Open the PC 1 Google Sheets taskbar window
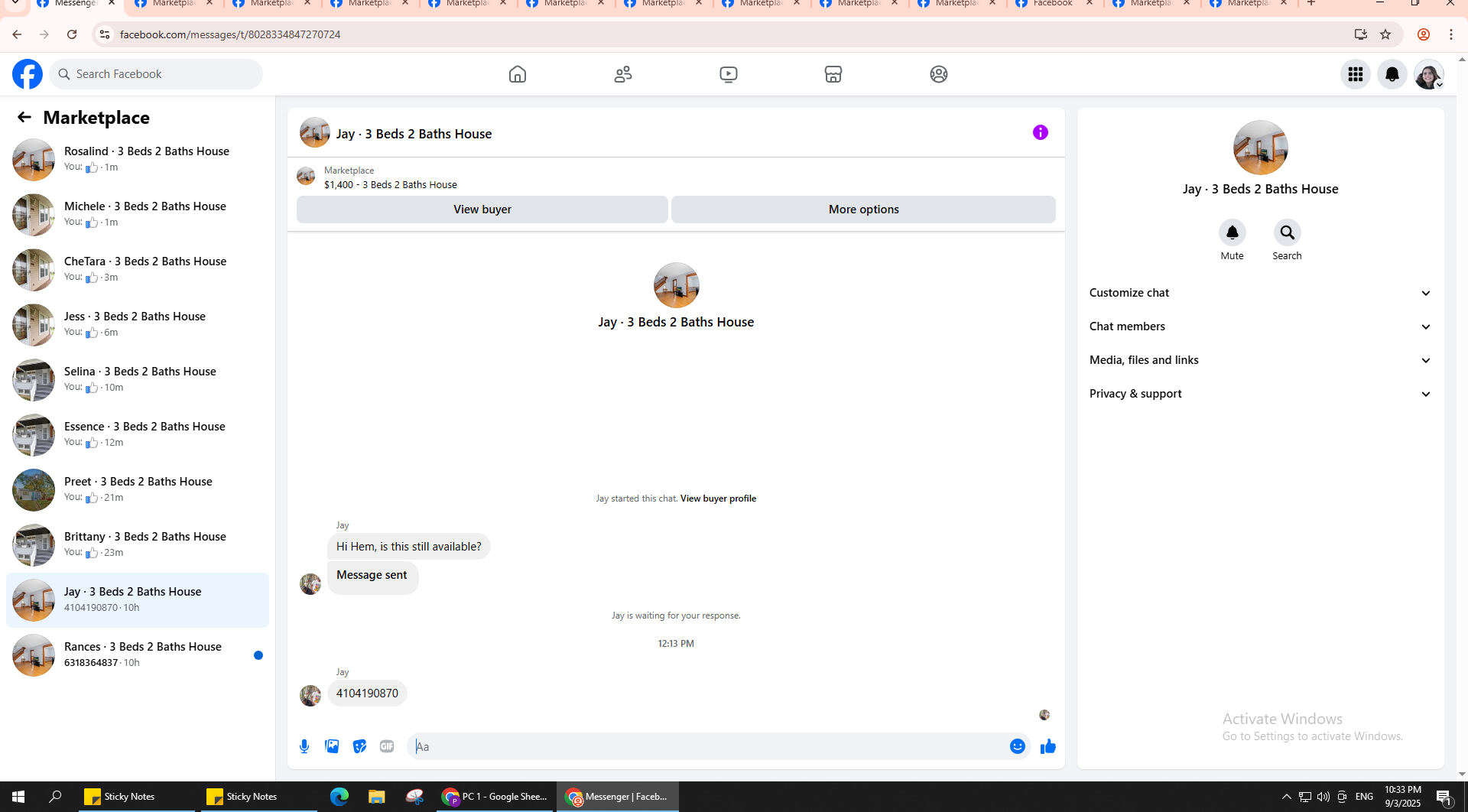This screenshot has width=1468, height=812. [x=495, y=797]
